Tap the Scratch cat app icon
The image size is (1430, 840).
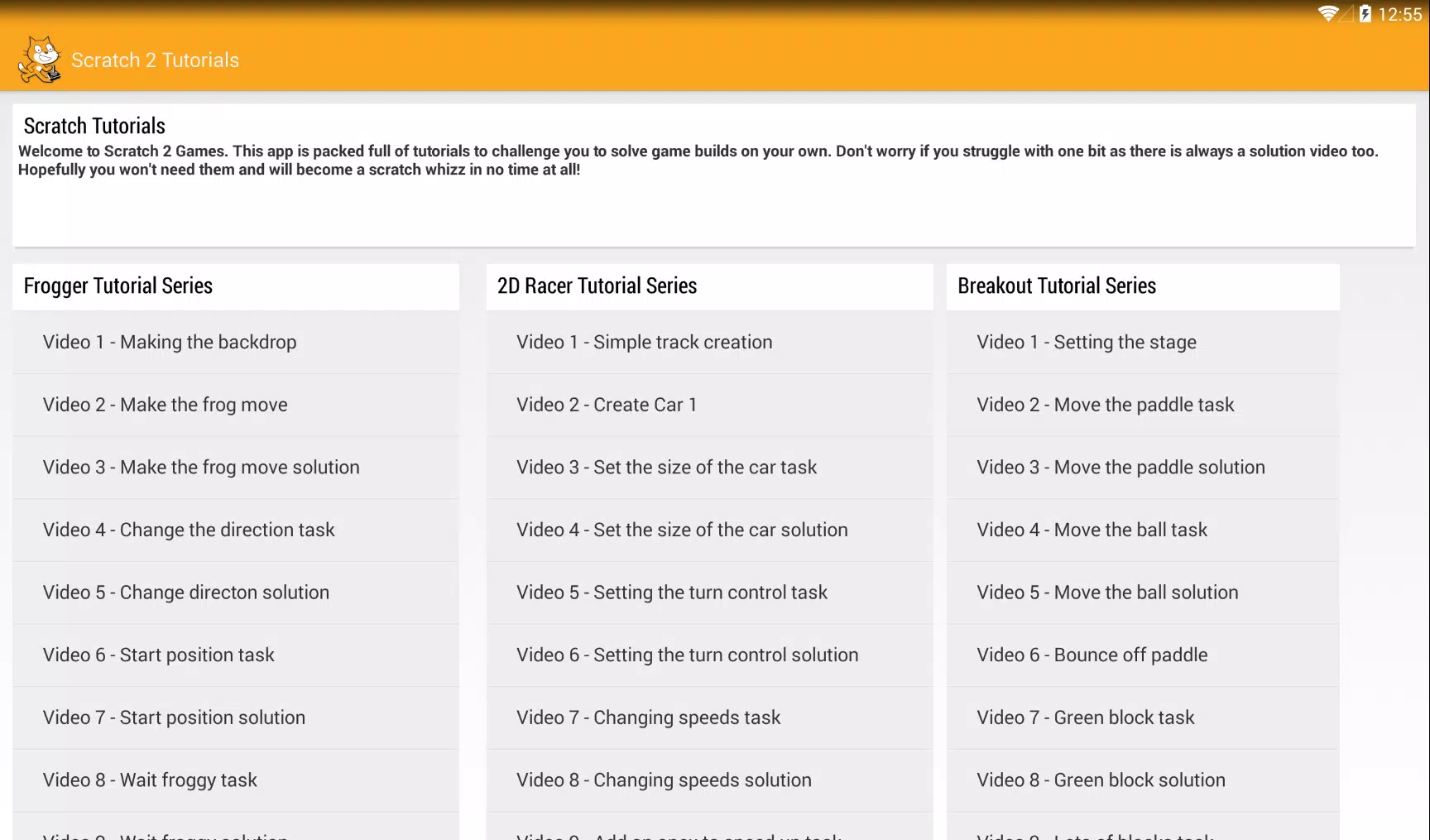40,60
